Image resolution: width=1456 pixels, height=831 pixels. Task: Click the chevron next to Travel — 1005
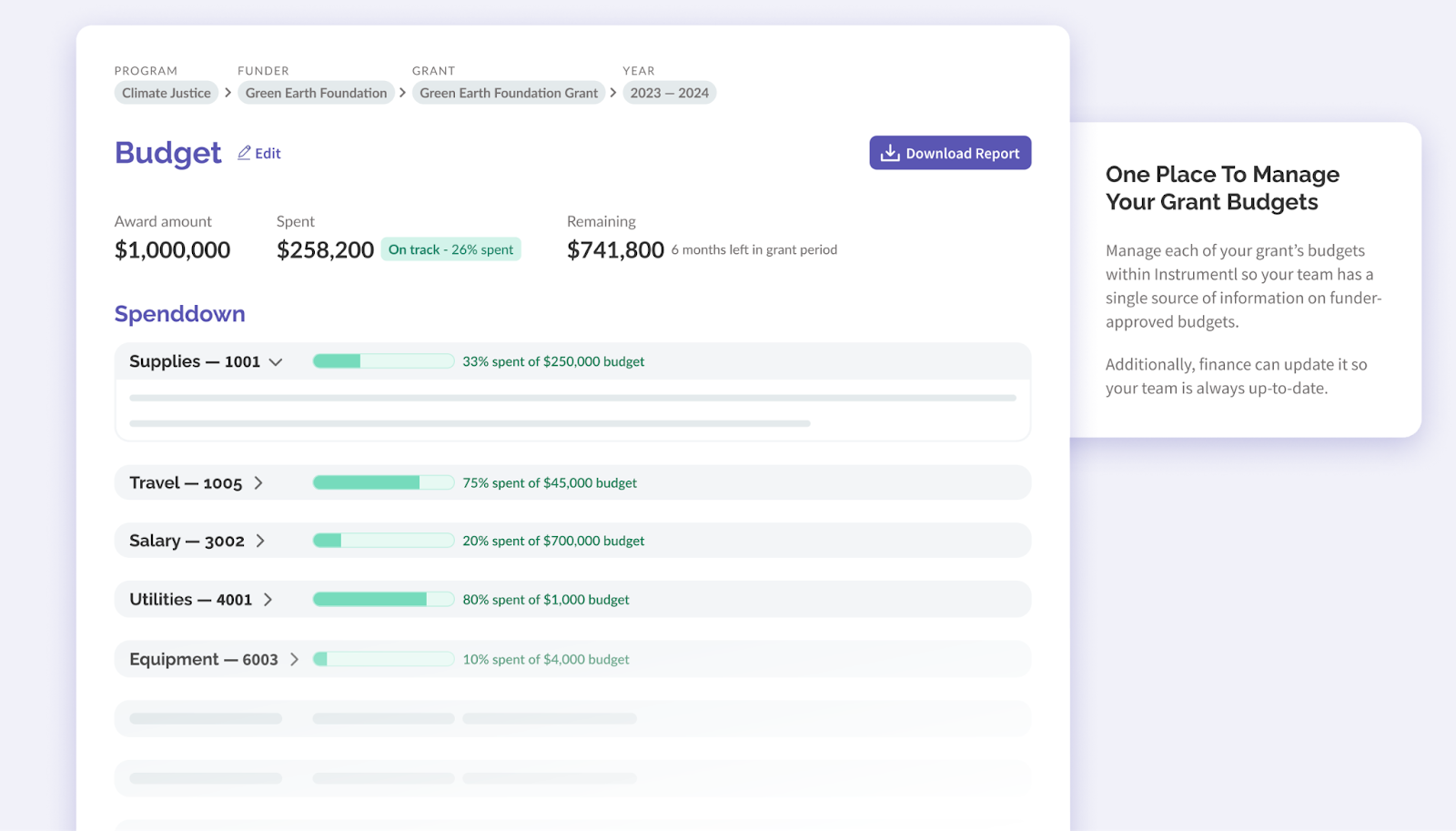259,482
